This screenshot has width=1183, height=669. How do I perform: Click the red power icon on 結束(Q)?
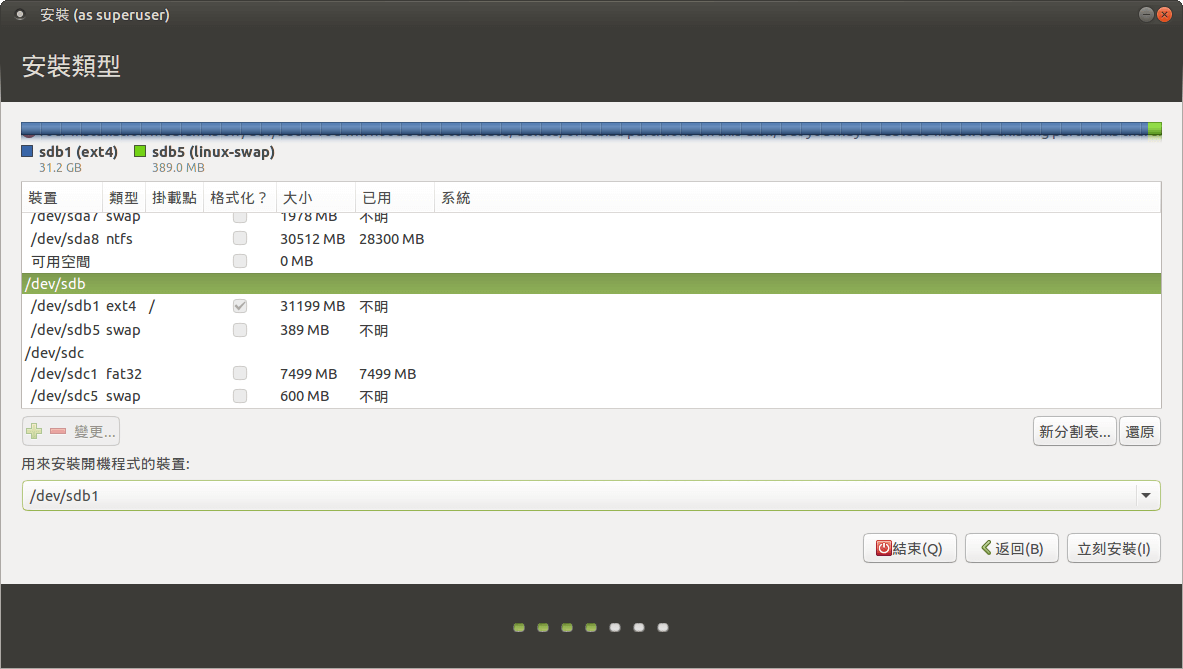[884, 548]
